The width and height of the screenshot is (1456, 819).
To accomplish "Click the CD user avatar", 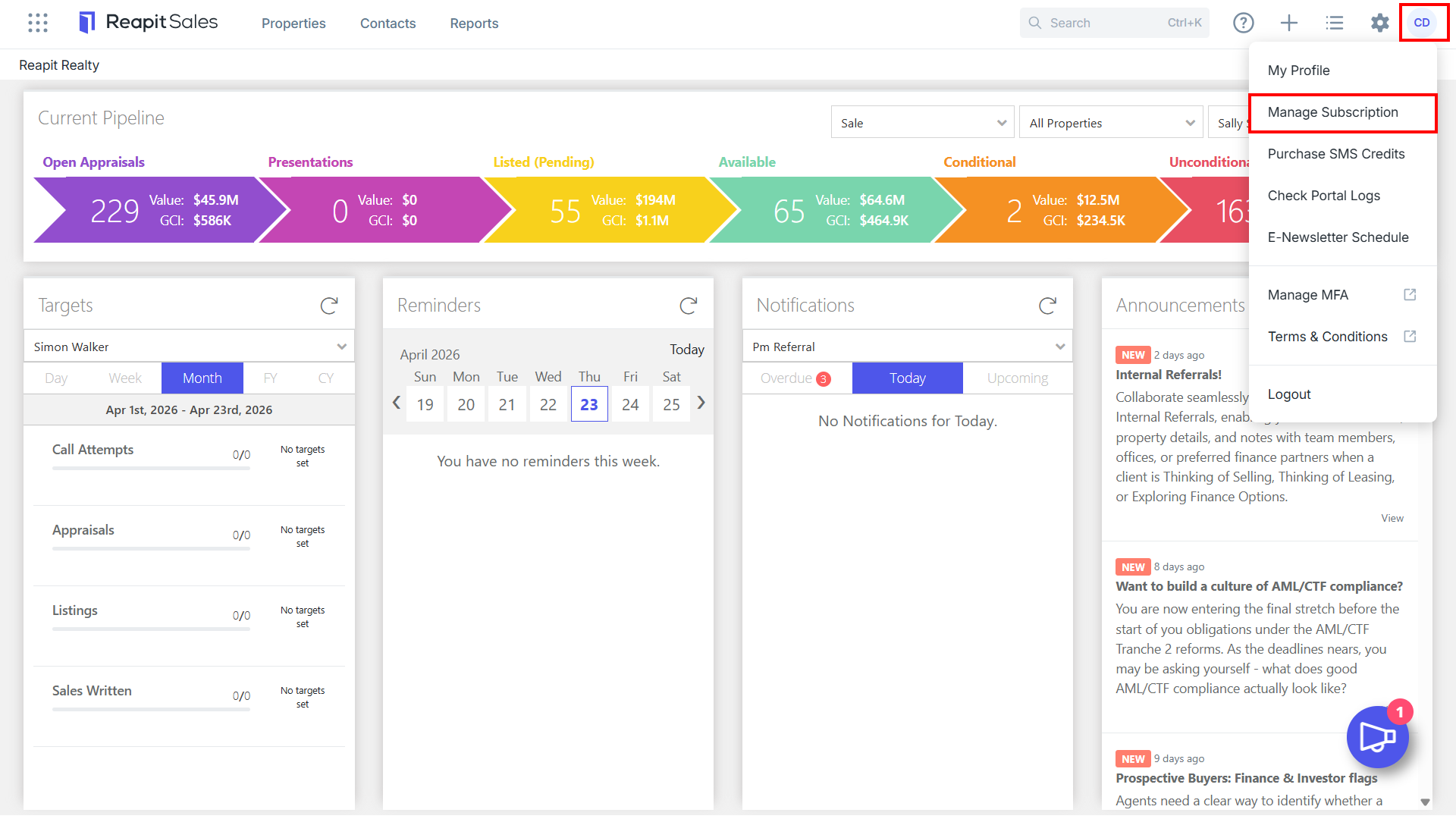I will (x=1423, y=23).
